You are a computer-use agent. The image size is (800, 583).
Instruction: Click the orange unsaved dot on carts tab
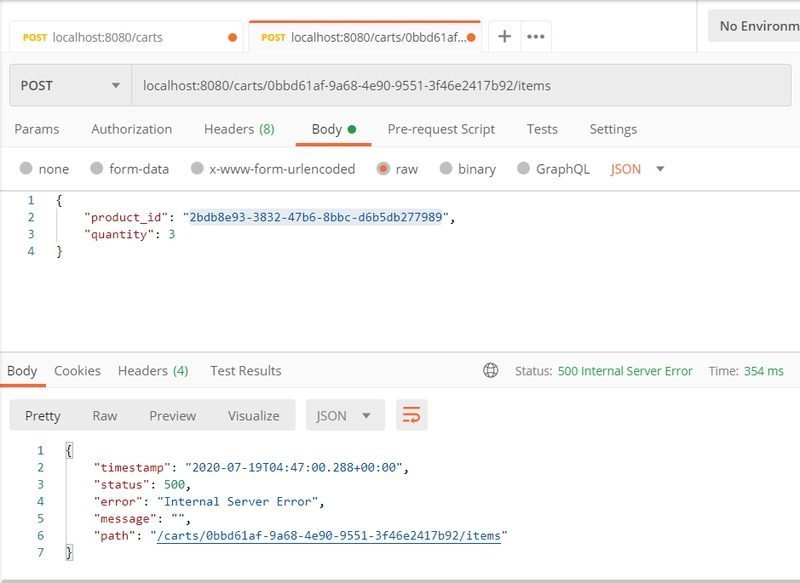click(233, 38)
